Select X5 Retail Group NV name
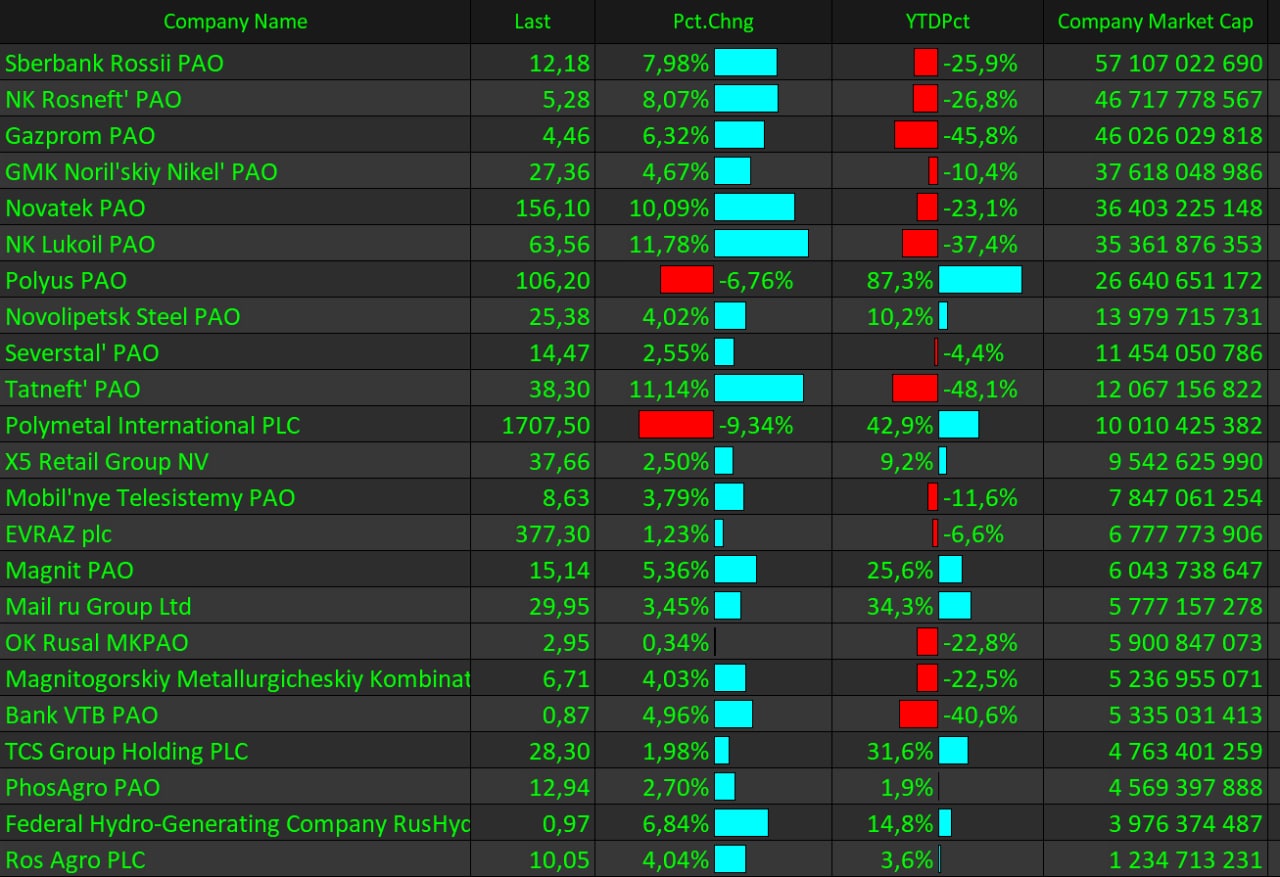The width and height of the screenshot is (1280, 877). [x=107, y=461]
